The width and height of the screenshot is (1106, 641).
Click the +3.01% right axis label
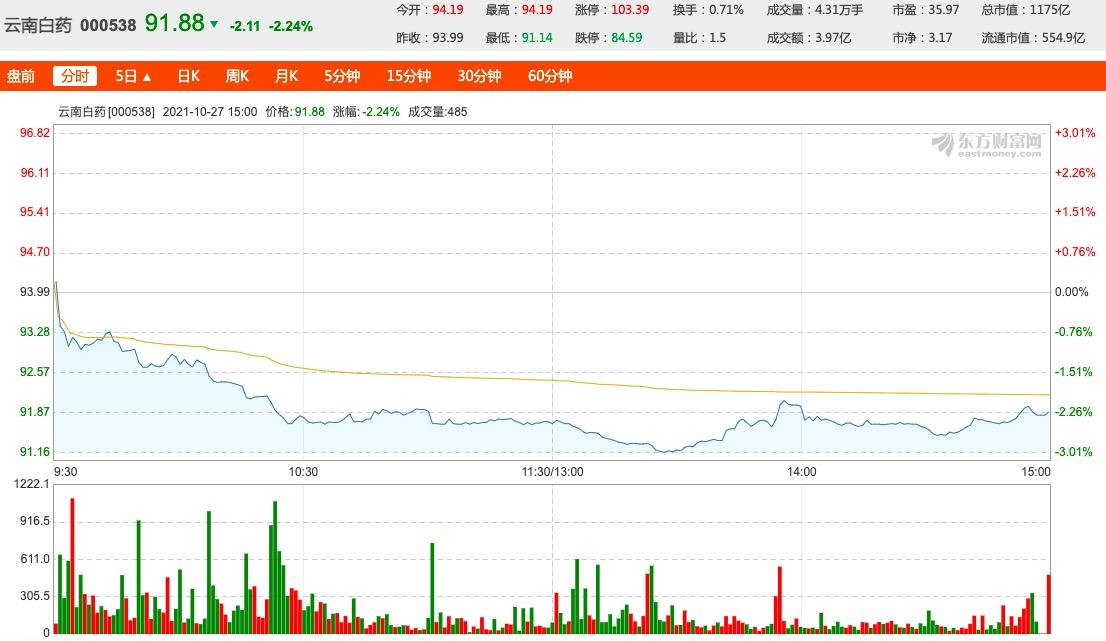pos(1075,133)
